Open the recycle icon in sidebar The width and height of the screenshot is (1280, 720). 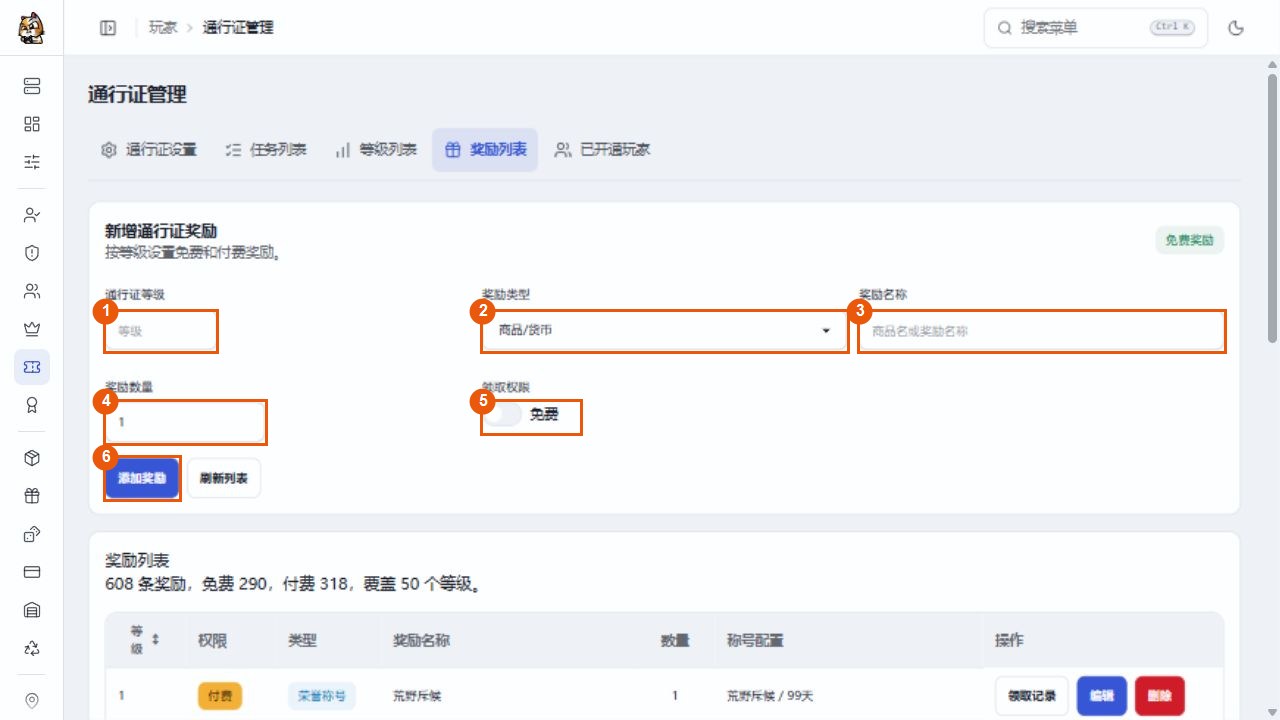[x=32, y=648]
